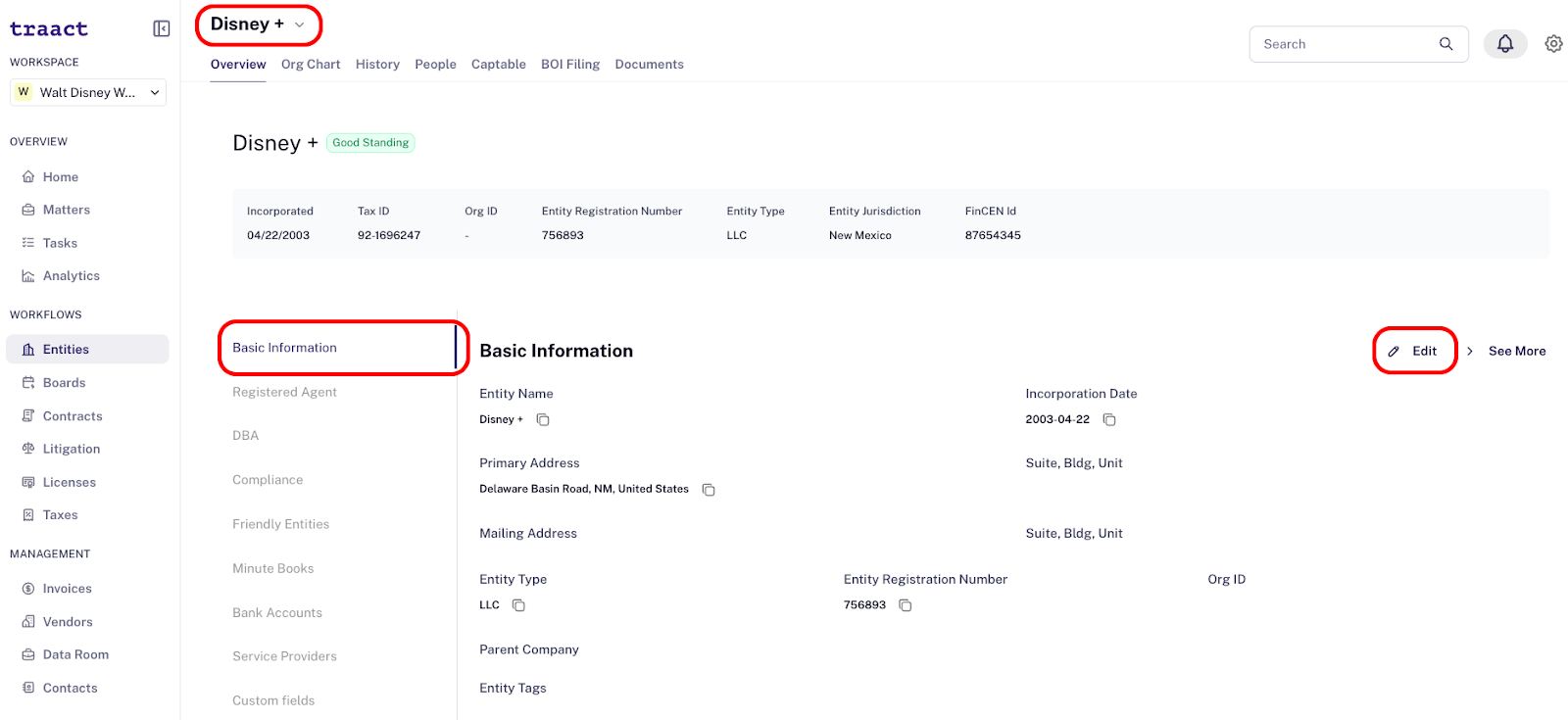This screenshot has height=720, width=1568.
Task: Click the search magnifier icon
Action: tap(1445, 44)
